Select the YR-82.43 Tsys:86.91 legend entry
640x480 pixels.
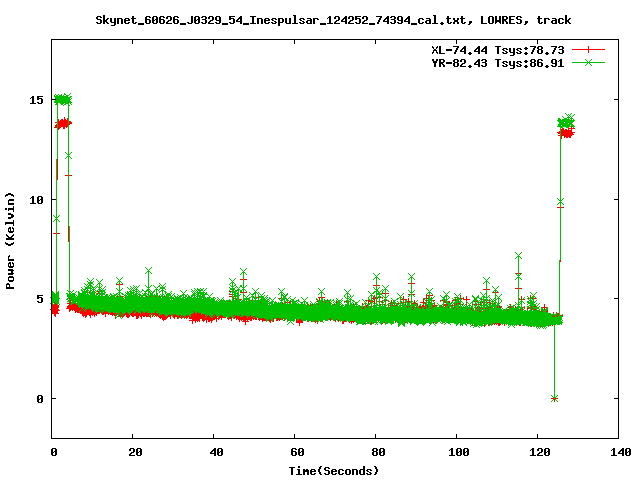click(498, 63)
